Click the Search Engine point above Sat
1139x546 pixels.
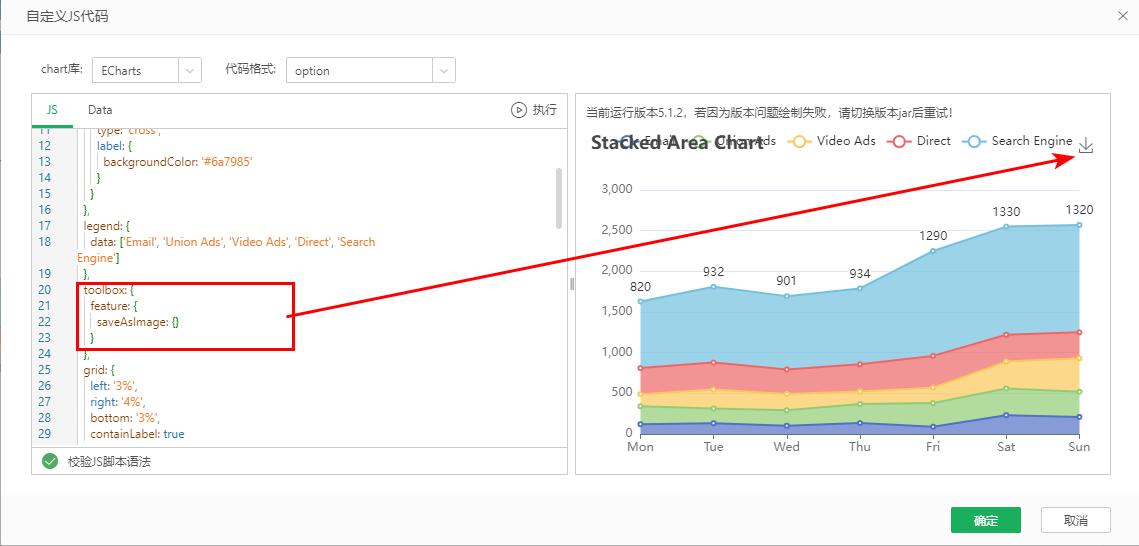pos(1007,227)
